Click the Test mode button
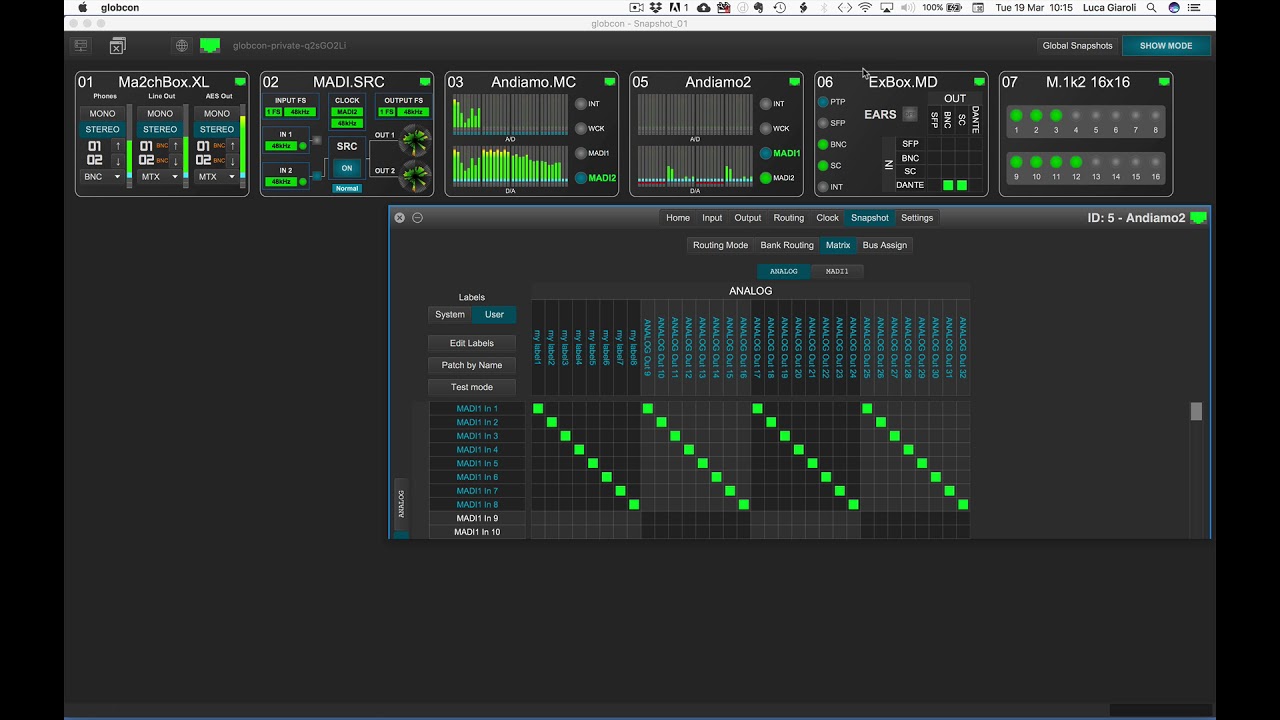This screenshot has width=1280, height=720. [472, 387]
